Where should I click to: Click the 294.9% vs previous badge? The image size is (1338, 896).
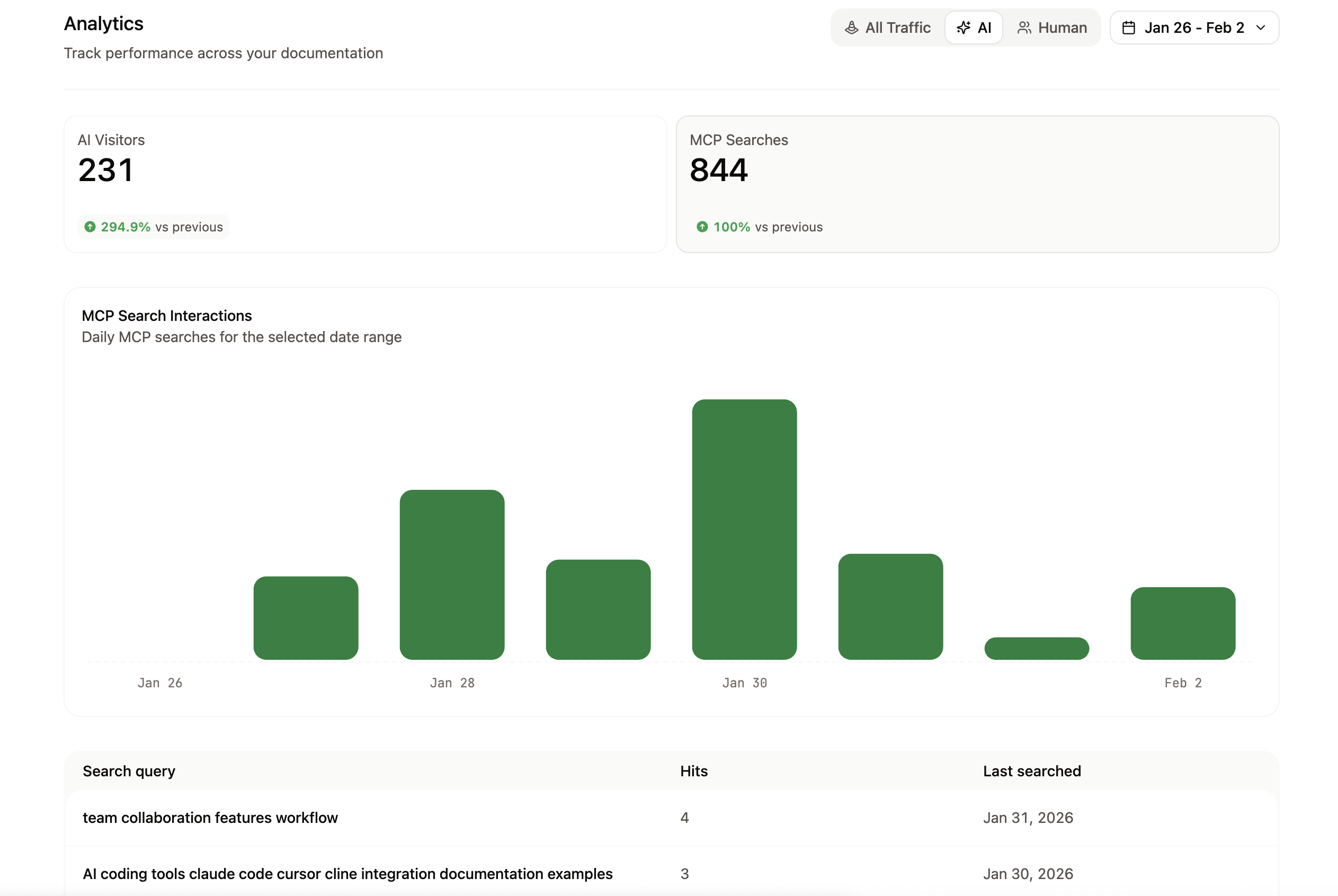tap(153, 227)
